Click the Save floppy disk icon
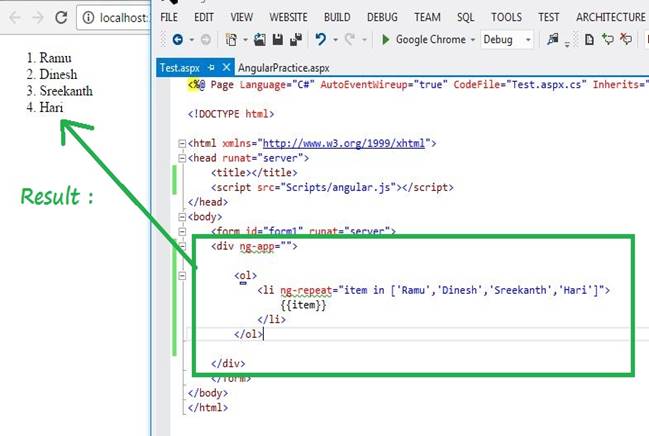The image size is (649, 436). click(278, 40)
